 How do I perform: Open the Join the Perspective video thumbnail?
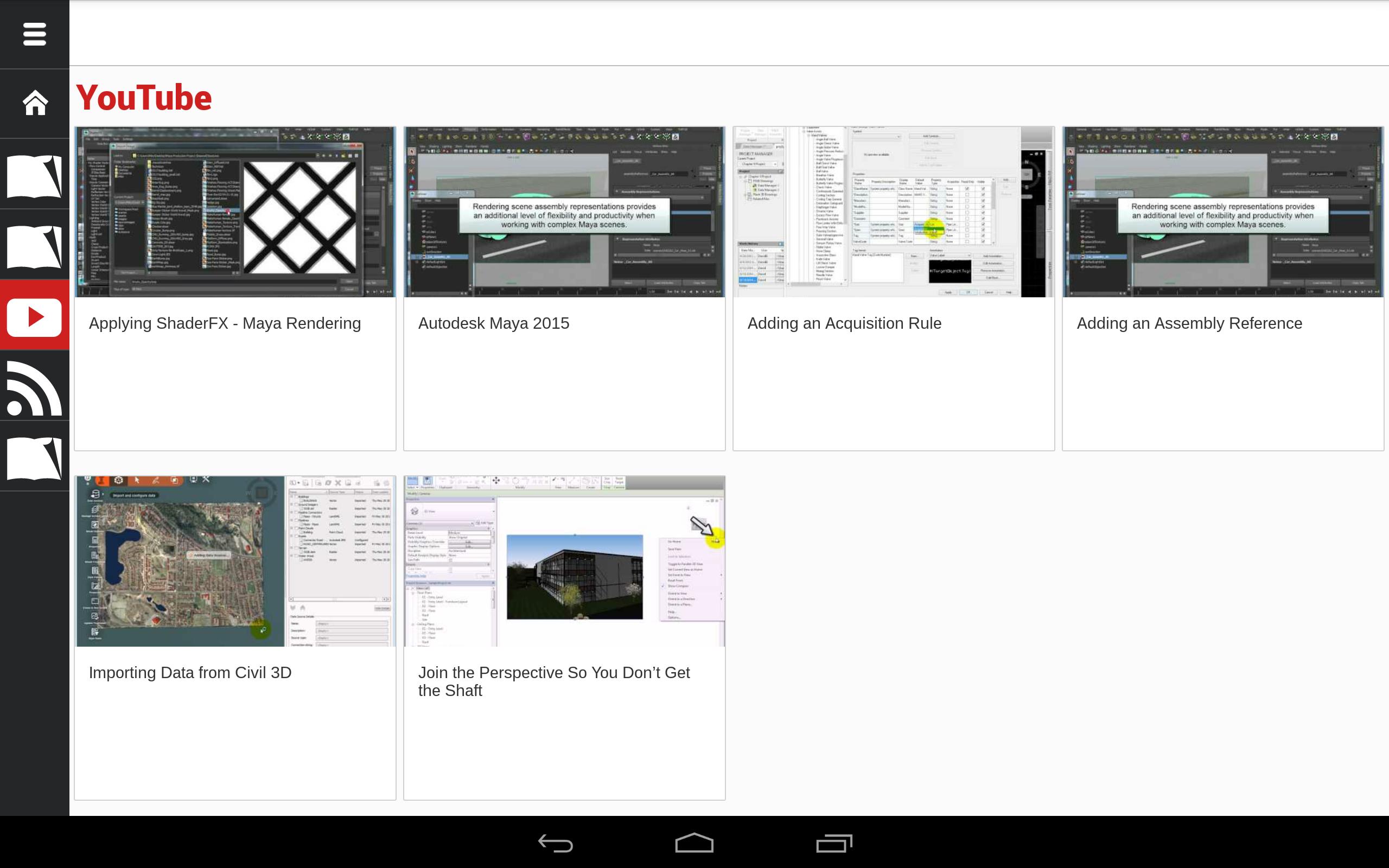pyautogui.click(x=564, y=561)
